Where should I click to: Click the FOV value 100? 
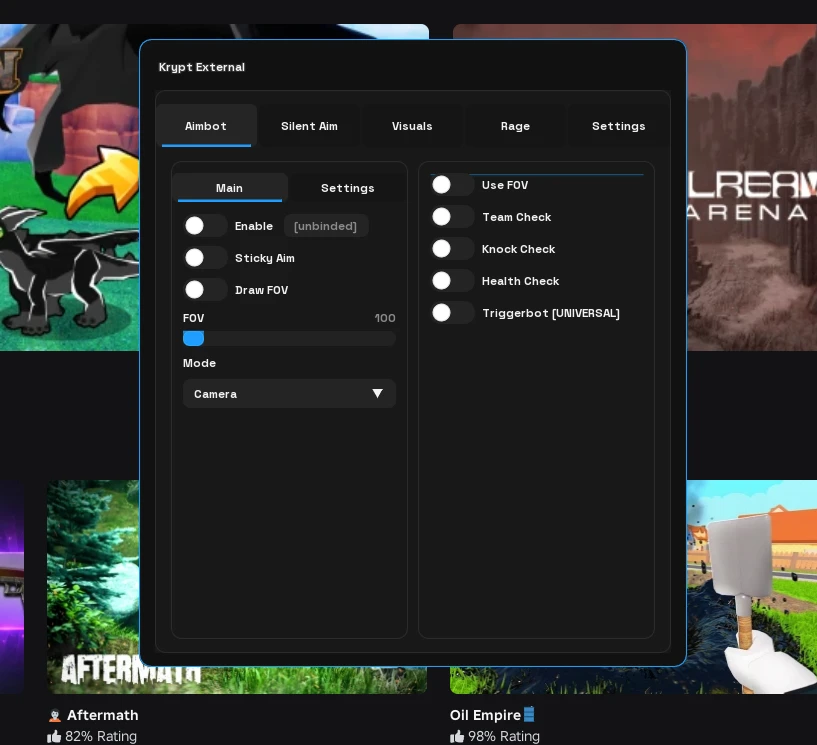(385, 318)
